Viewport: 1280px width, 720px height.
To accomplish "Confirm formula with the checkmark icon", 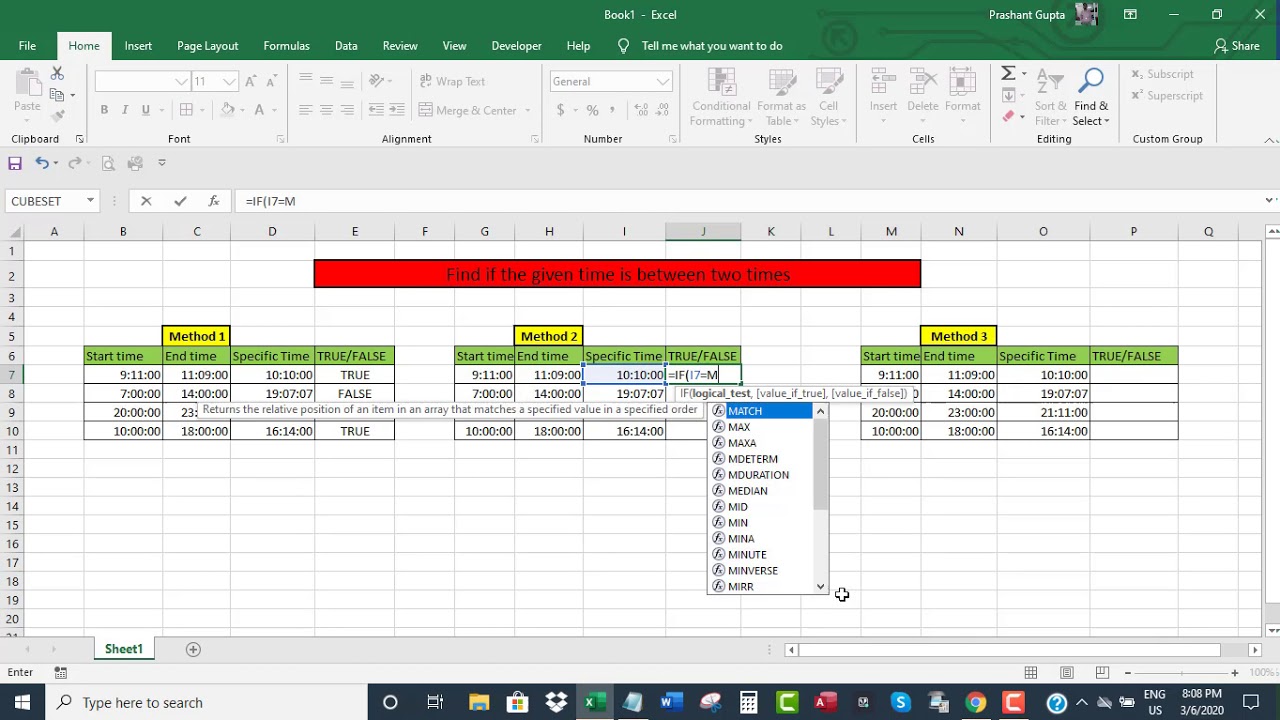I will tap(180, 201).
